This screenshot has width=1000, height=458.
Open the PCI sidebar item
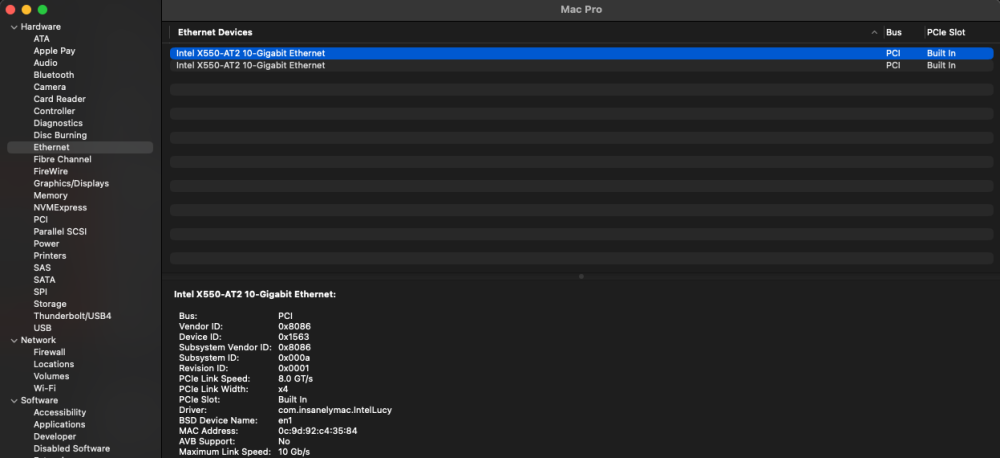[41, 219]
